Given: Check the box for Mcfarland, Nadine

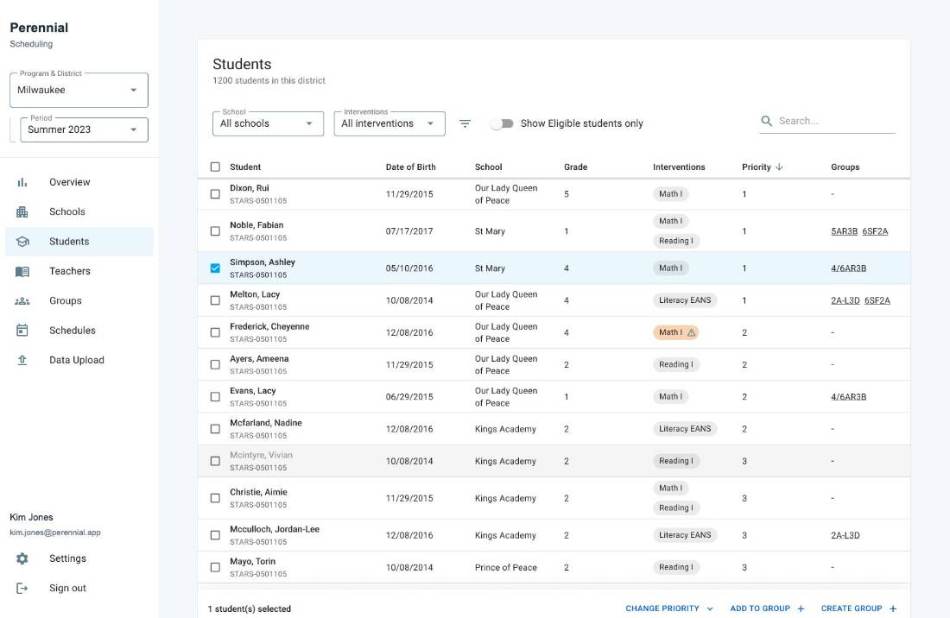Looking at the screenshot, I should [x=215, y=429].
